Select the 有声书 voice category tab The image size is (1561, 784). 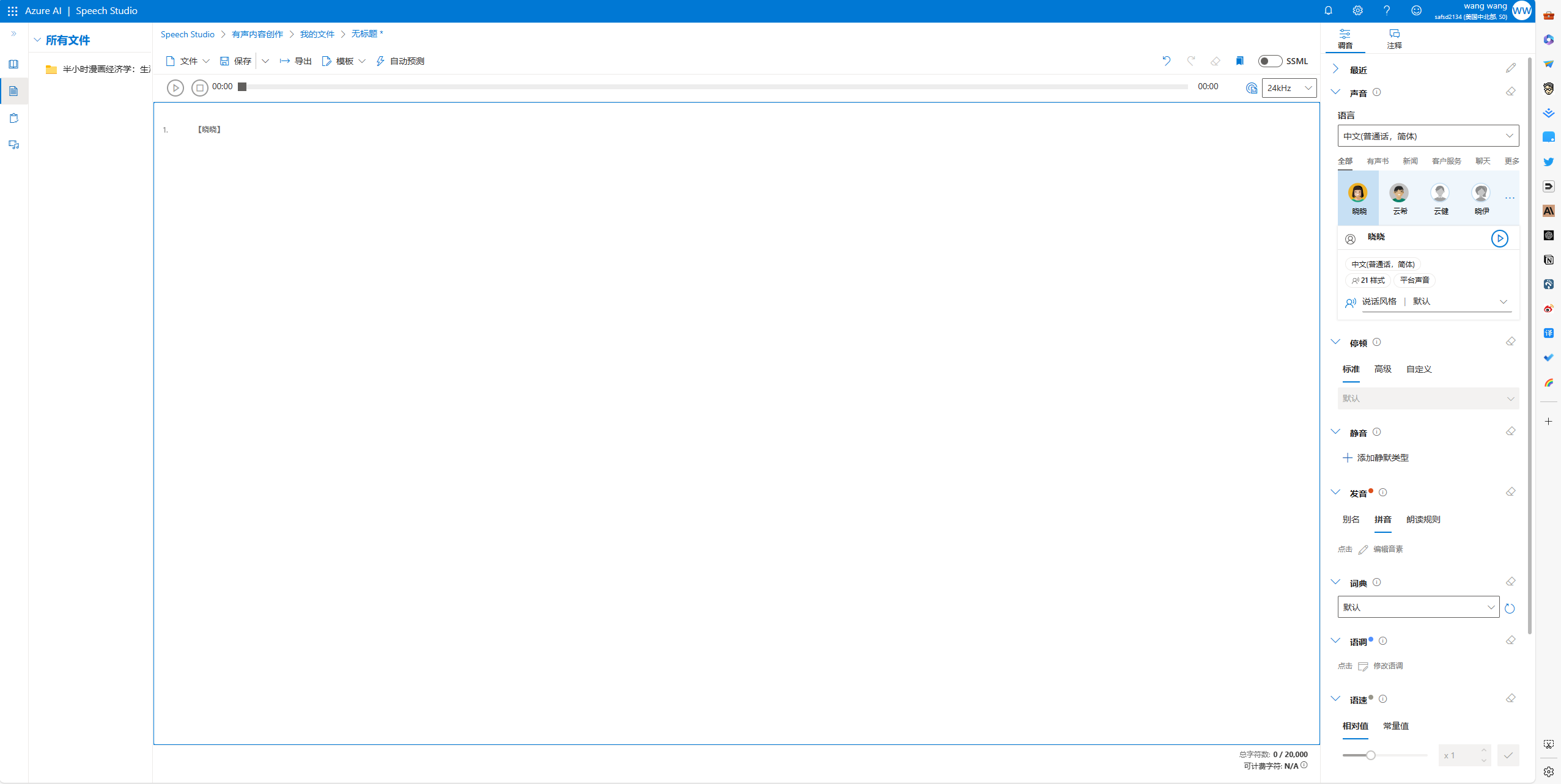pos(1378,161)
